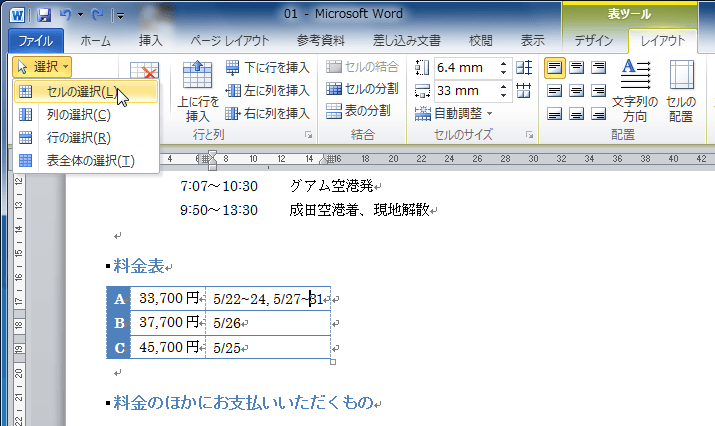Click セルの分割 to split cells
Screen dimensions: 715x426
coord(363,88)
